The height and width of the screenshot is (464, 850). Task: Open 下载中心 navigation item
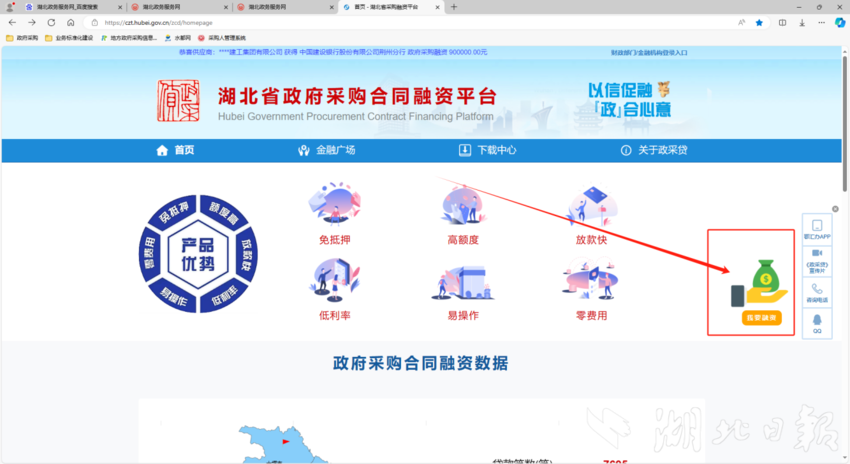(x=487, y=150)
